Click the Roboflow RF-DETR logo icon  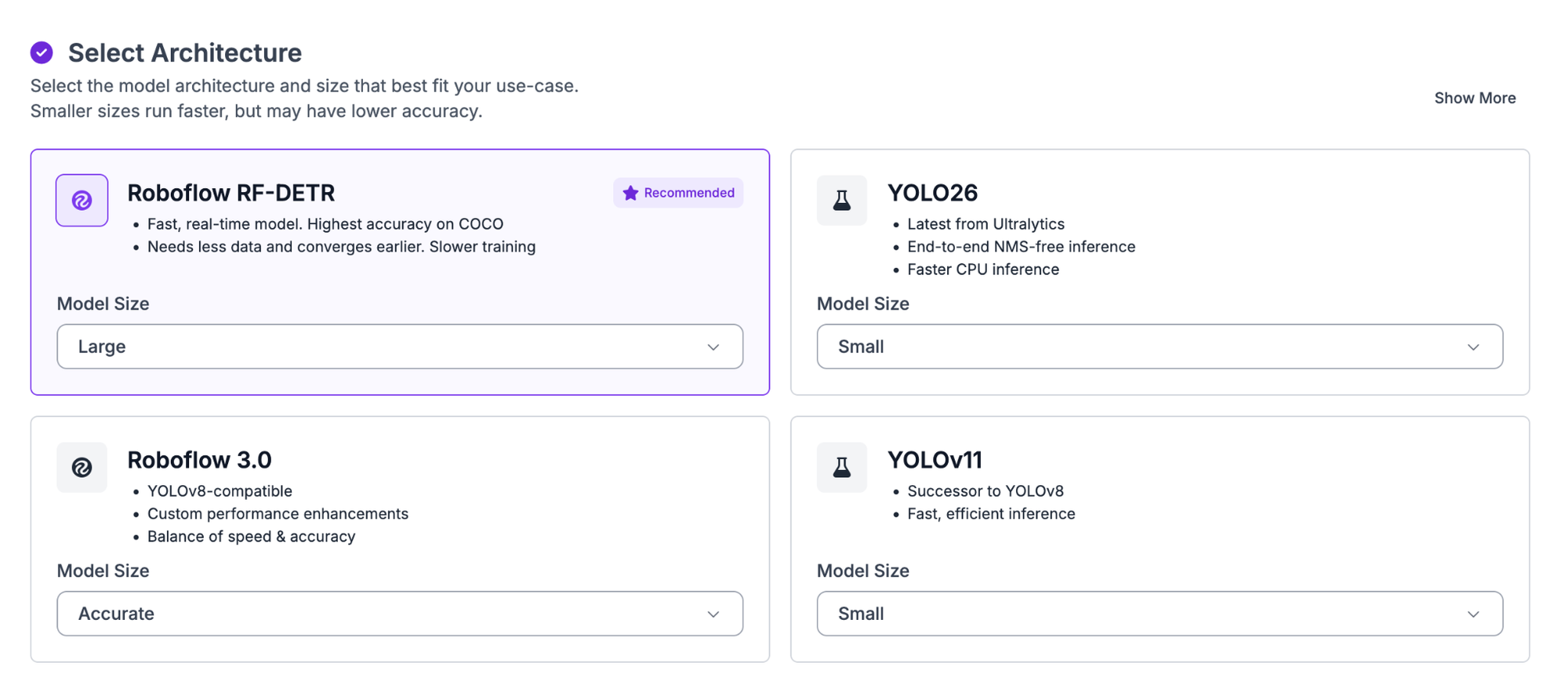tap(82, 201)
